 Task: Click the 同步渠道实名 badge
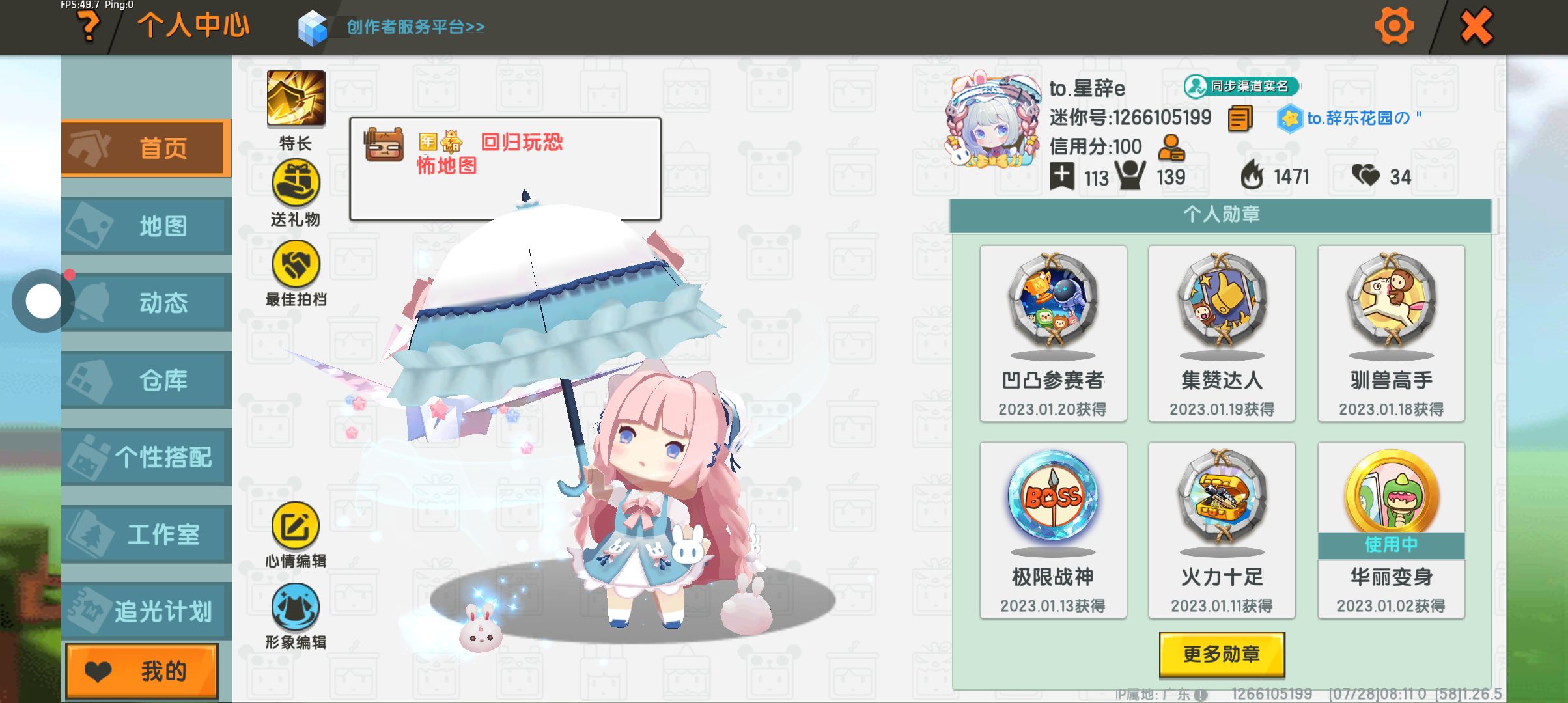[x=1241, y=86]
